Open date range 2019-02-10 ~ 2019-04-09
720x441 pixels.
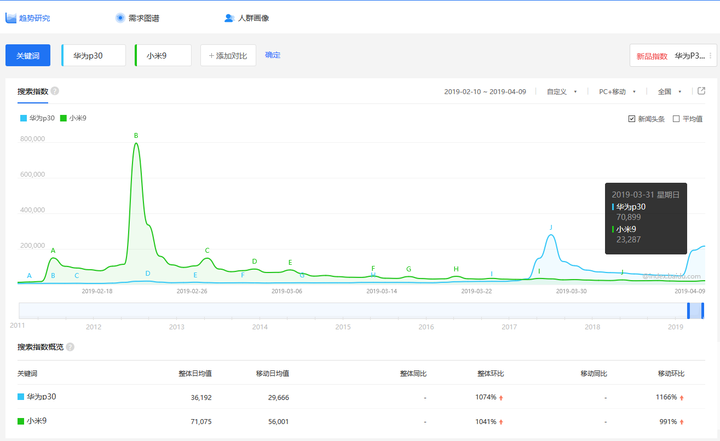pyautogui.click(x=485, y=92)
